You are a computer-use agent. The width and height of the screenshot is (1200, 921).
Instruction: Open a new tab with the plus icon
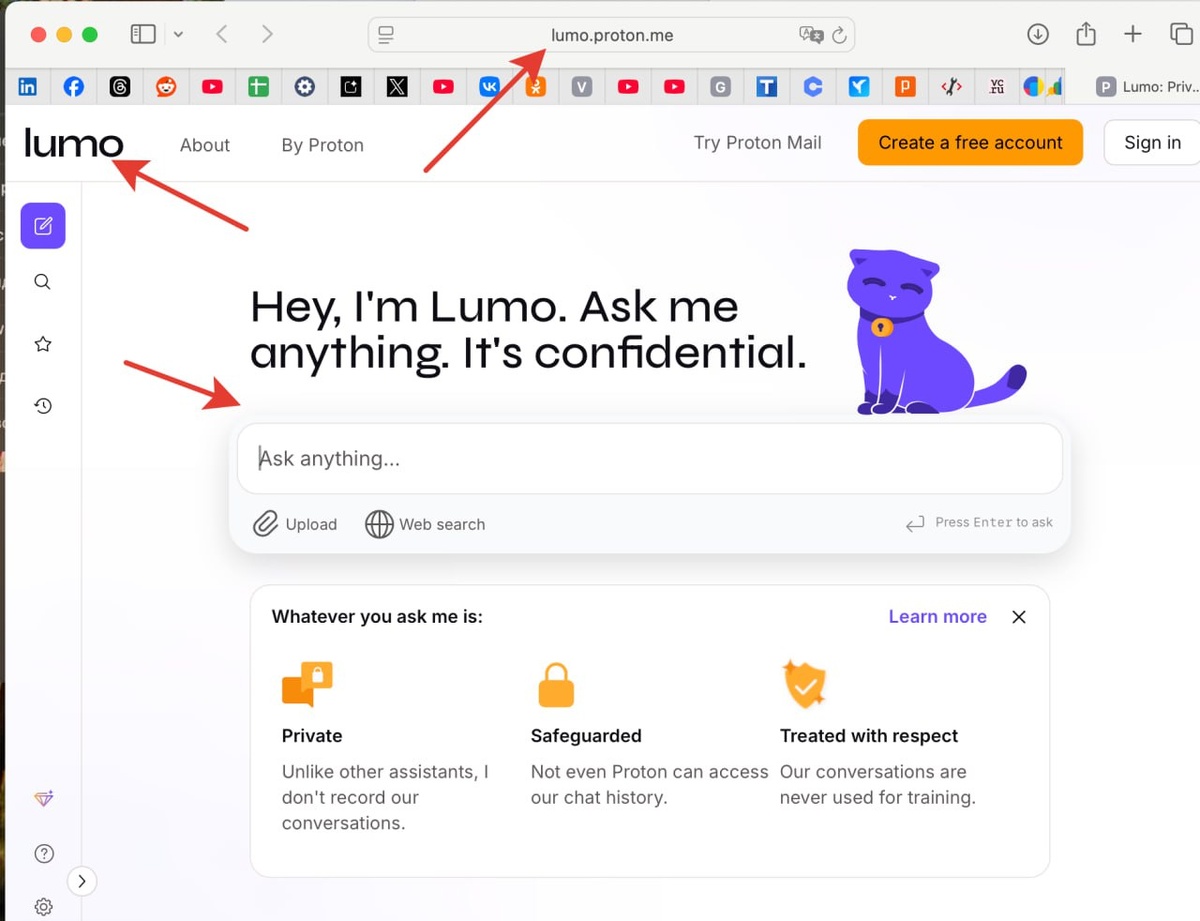(x=1132, y=34)
